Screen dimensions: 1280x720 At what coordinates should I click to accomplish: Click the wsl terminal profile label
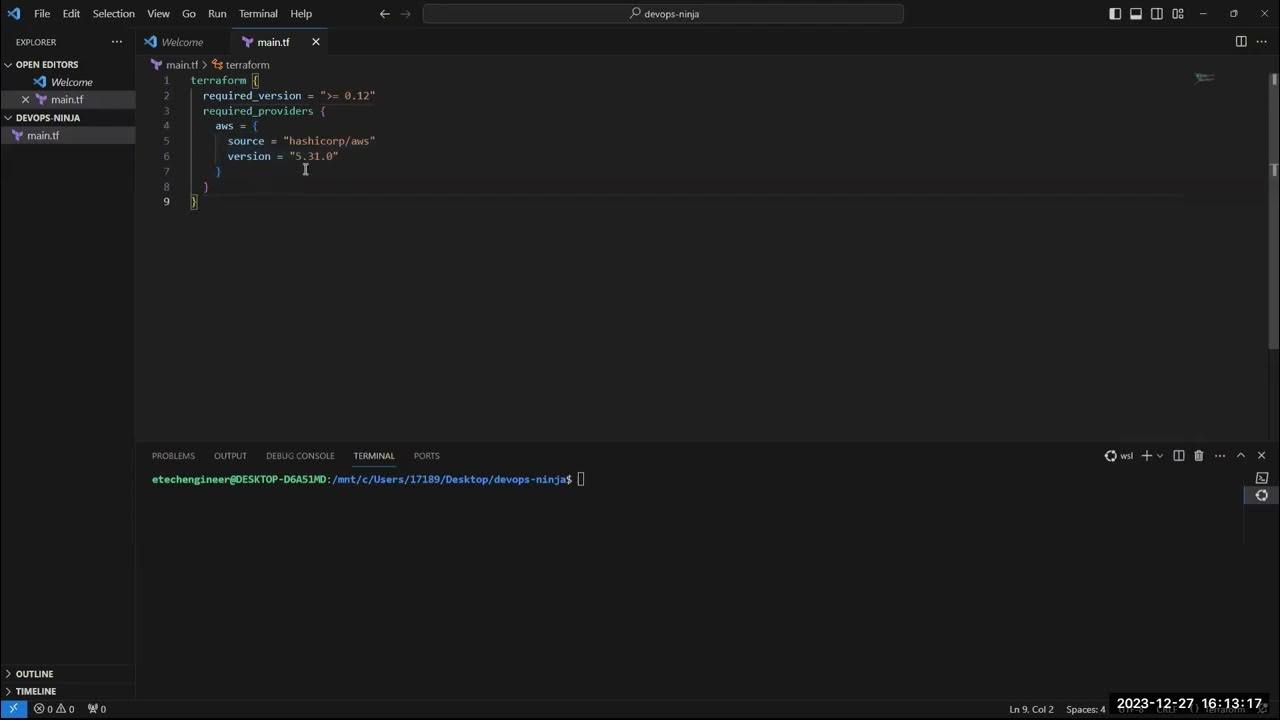tap(1119, 456)
